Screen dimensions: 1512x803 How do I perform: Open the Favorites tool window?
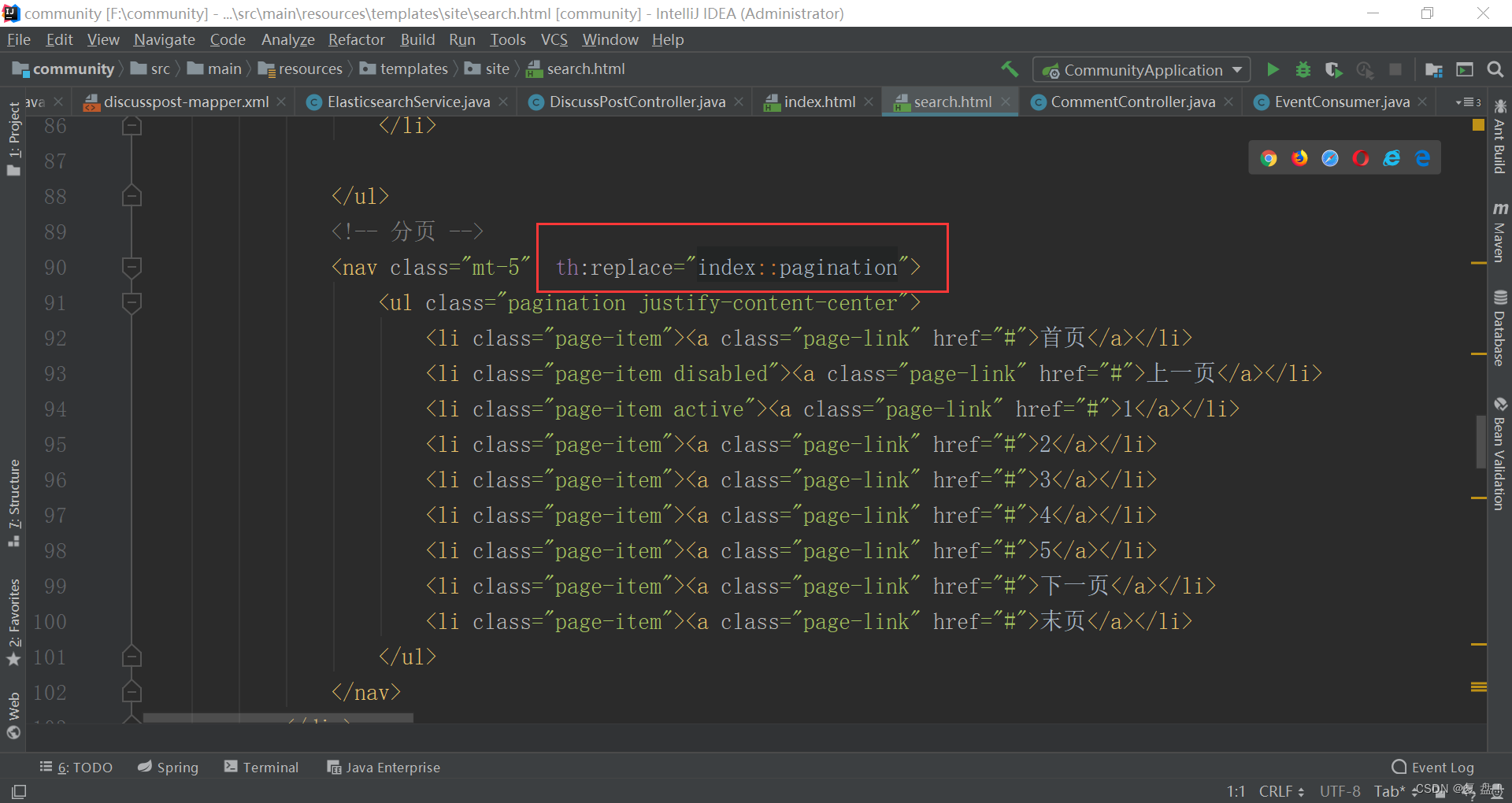tap(13, 623)
